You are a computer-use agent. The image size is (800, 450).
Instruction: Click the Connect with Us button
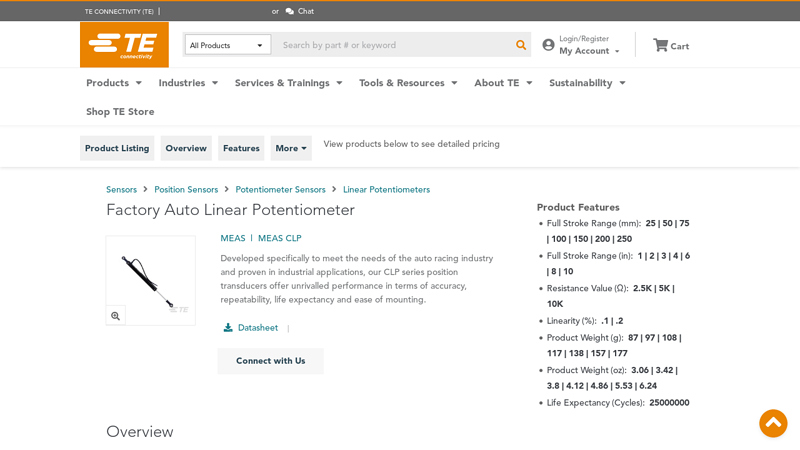click(270, 361)
